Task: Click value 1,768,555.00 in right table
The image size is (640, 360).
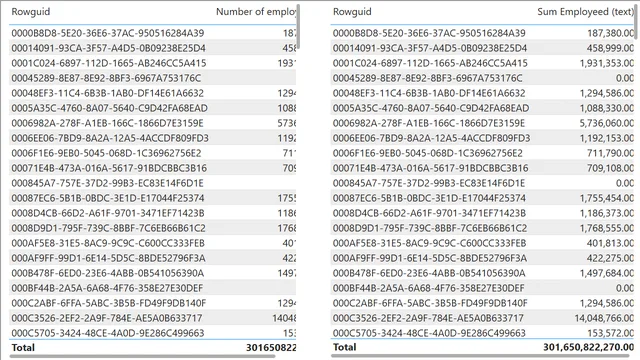Action: (607, 228)
